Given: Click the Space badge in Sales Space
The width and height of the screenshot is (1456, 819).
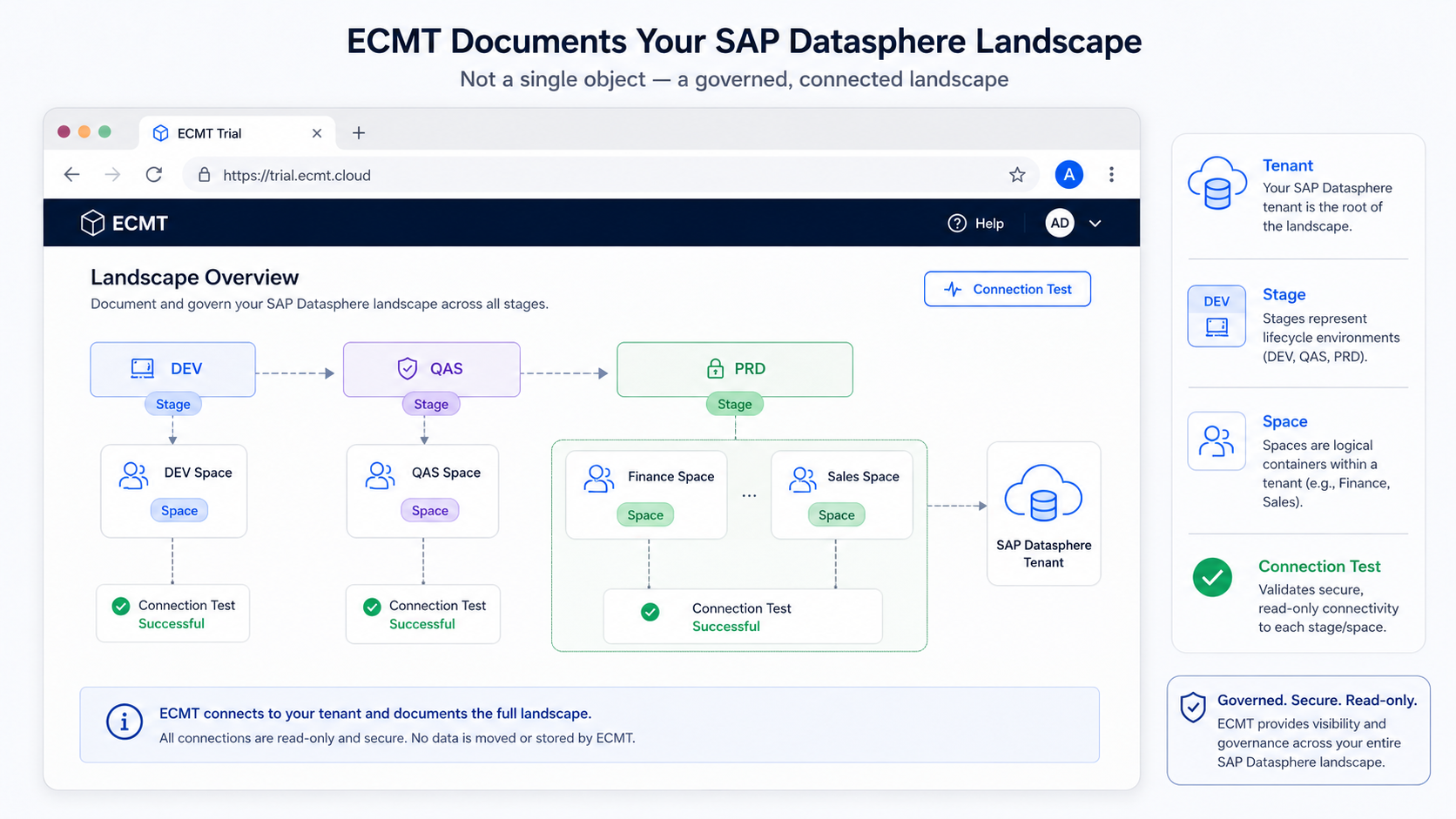Looking at the screenshot, I should 836,514.
